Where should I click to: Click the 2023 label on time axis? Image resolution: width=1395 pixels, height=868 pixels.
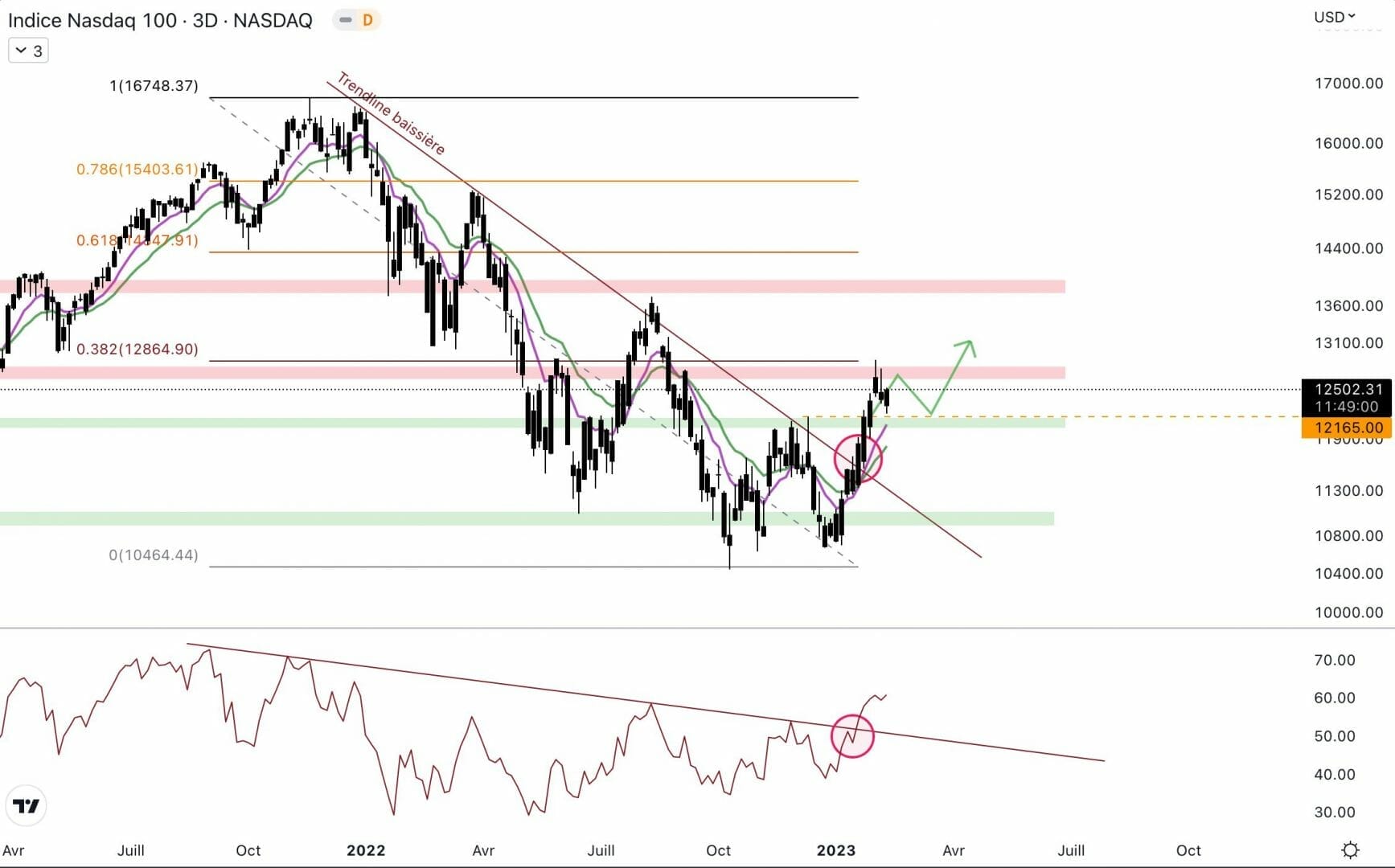(836, 850)
